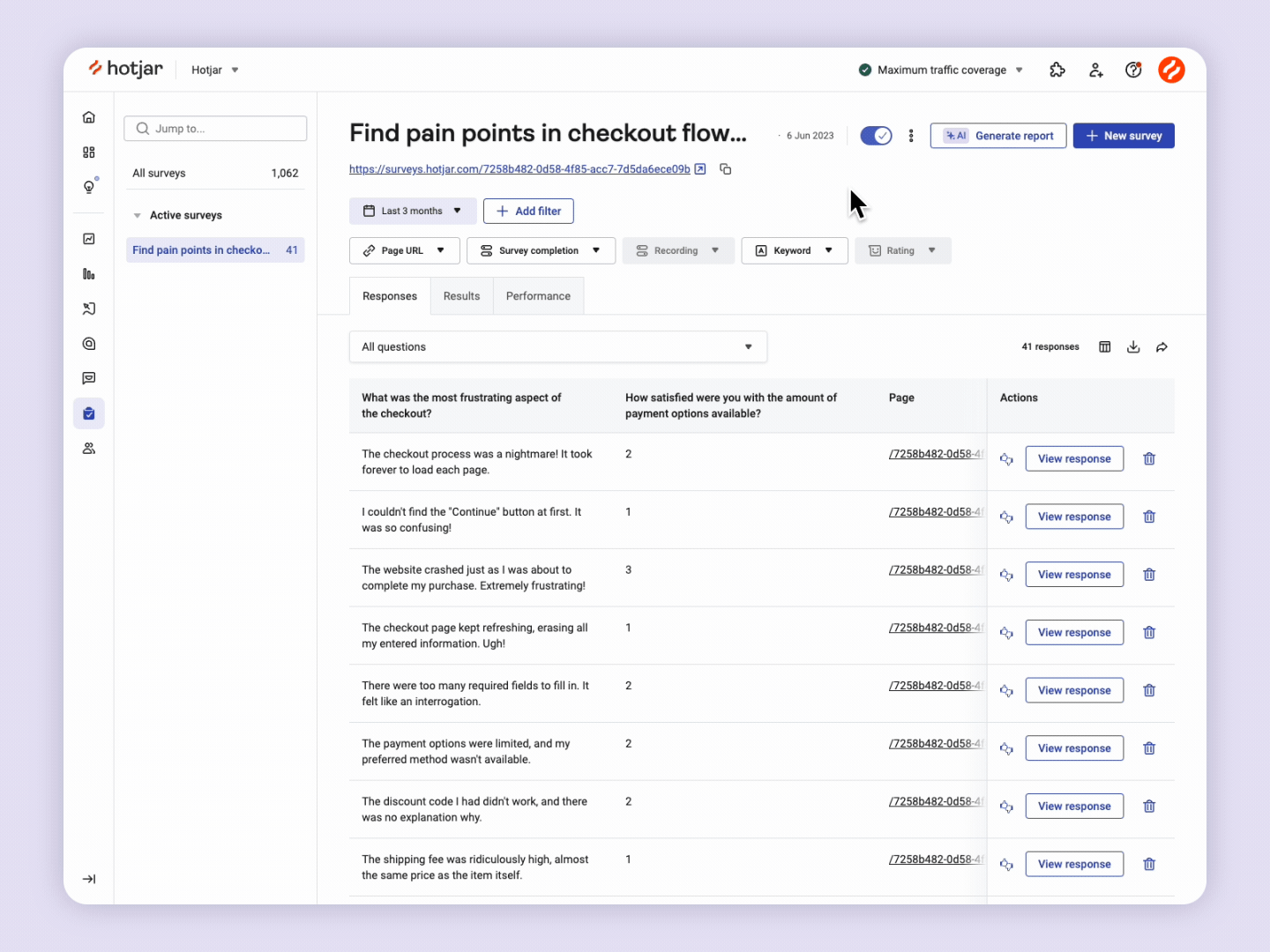Open the Keyword filter dropdown
1270x952 pixels.
pyautogui.click(x=795, y=250)
